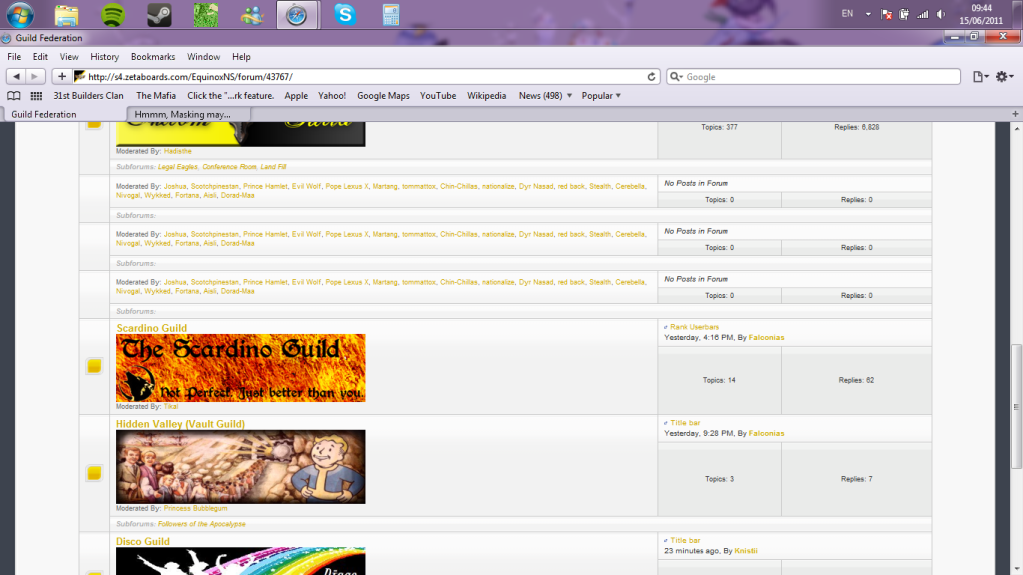Open the Hidden Valley (Vault Guild) forum link

(x=180, y=424)
